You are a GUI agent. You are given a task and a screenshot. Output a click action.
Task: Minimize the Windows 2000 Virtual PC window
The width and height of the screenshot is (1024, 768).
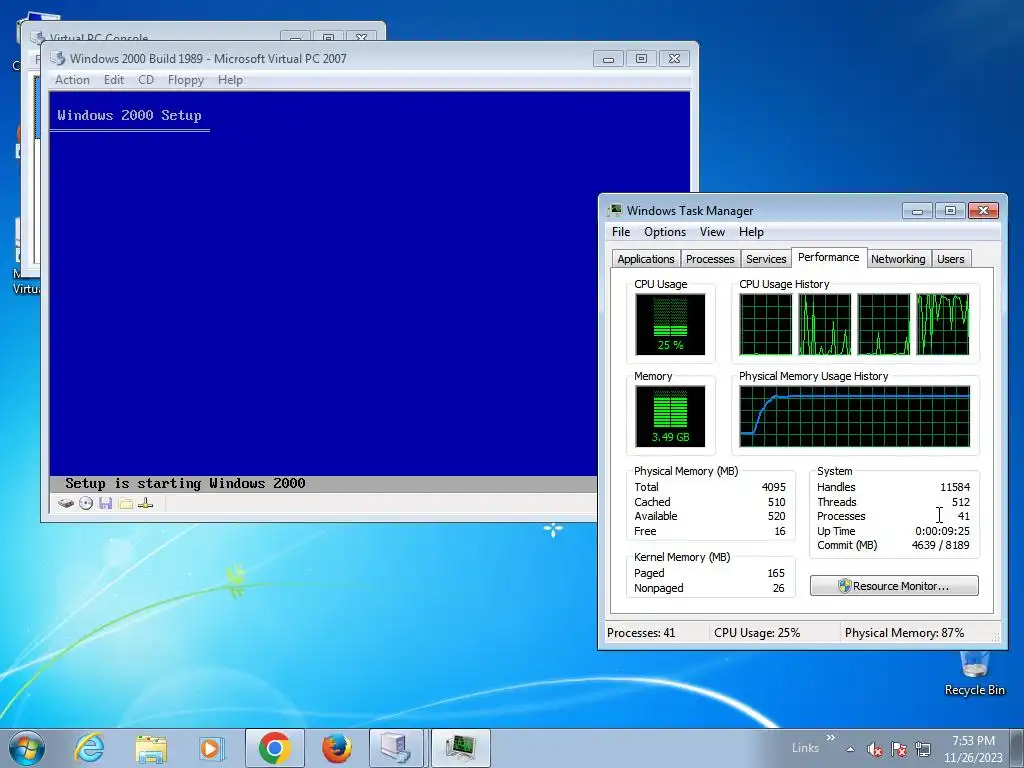coord(608,59)
